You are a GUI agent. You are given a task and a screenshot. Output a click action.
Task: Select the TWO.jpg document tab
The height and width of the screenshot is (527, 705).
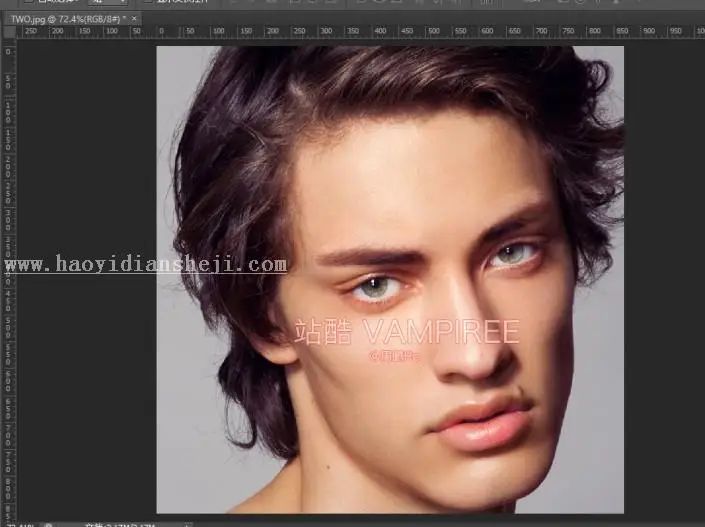pos(72,19)
